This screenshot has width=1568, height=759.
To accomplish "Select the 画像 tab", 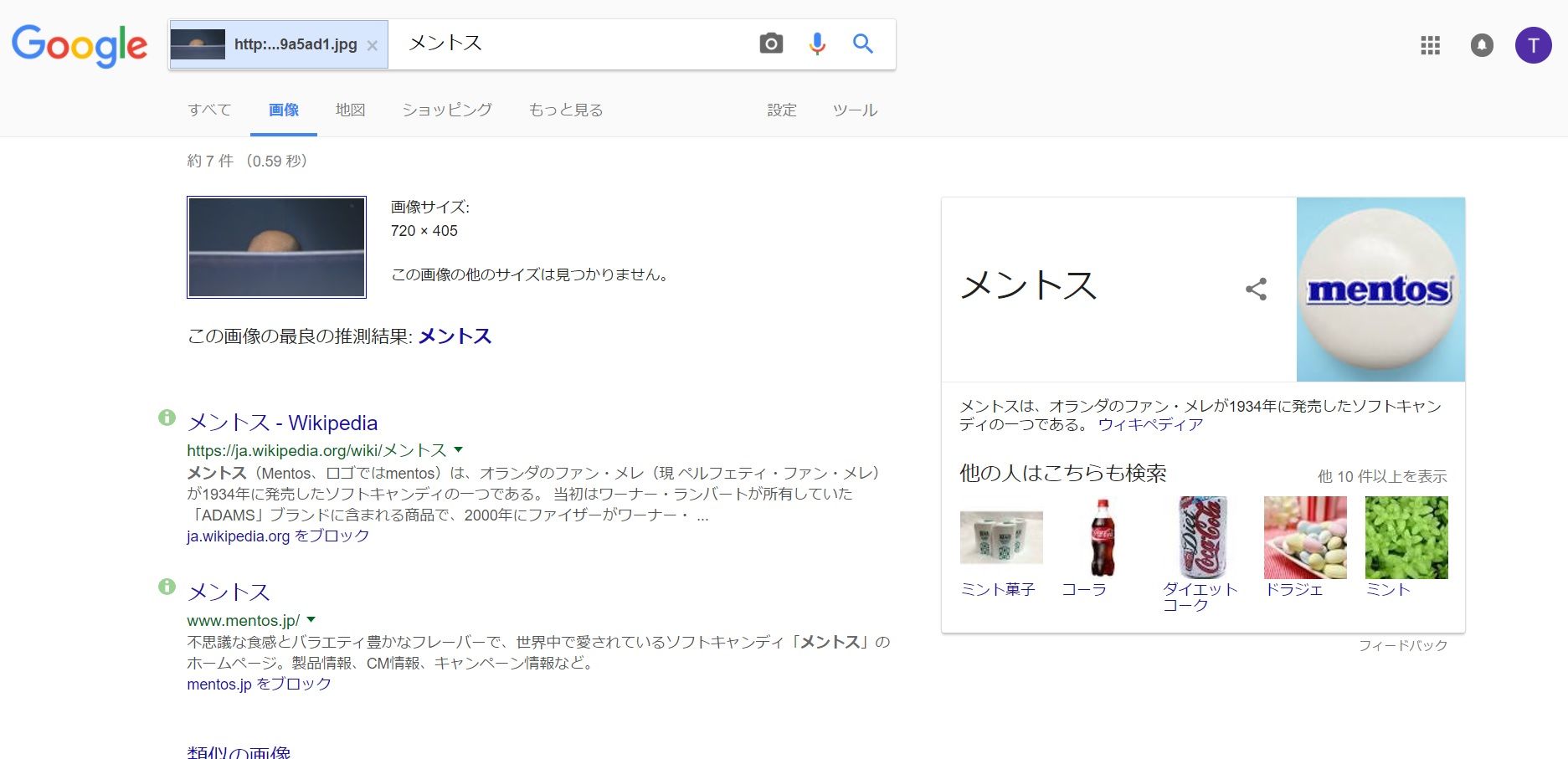I will click(284, 110).
